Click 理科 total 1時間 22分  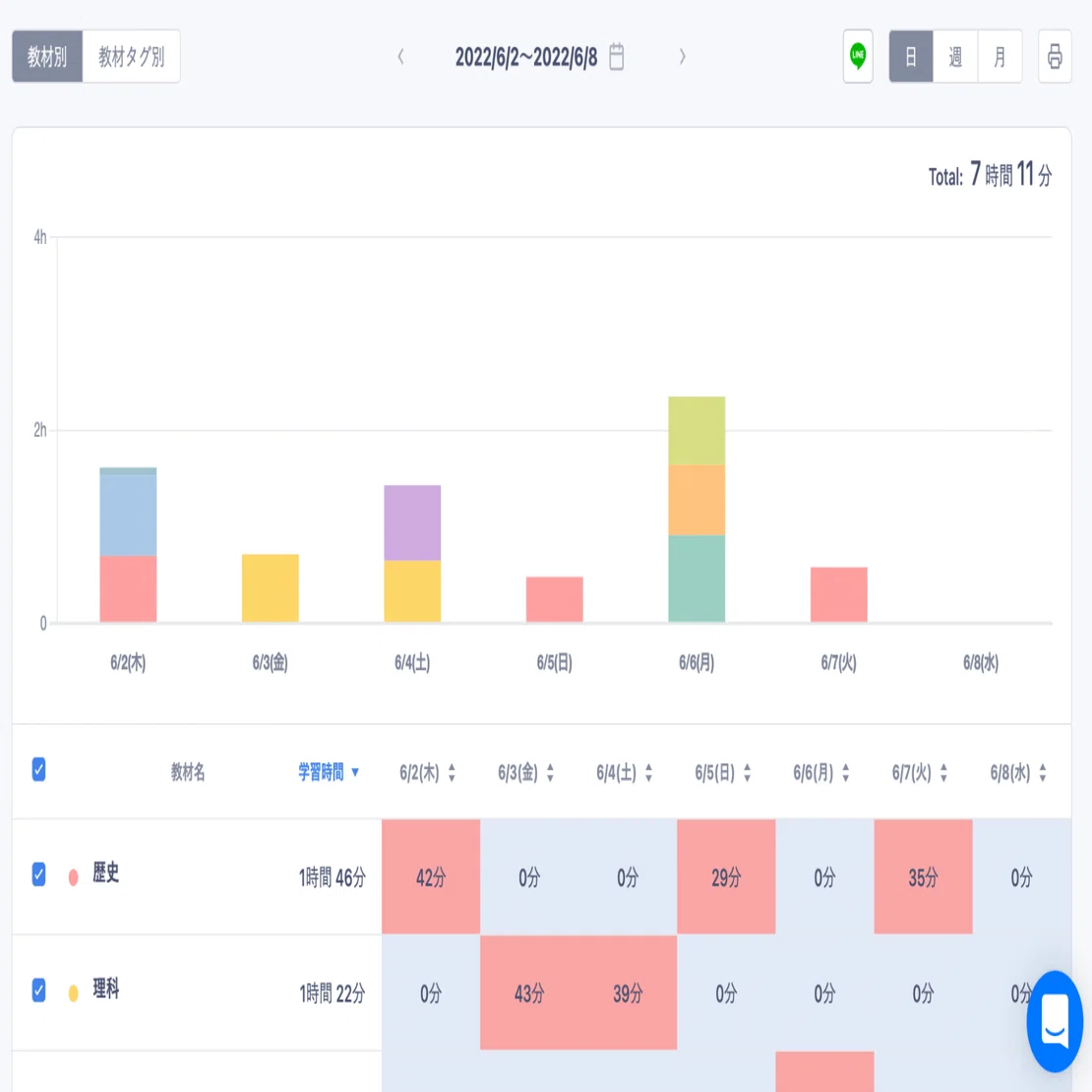333,993
